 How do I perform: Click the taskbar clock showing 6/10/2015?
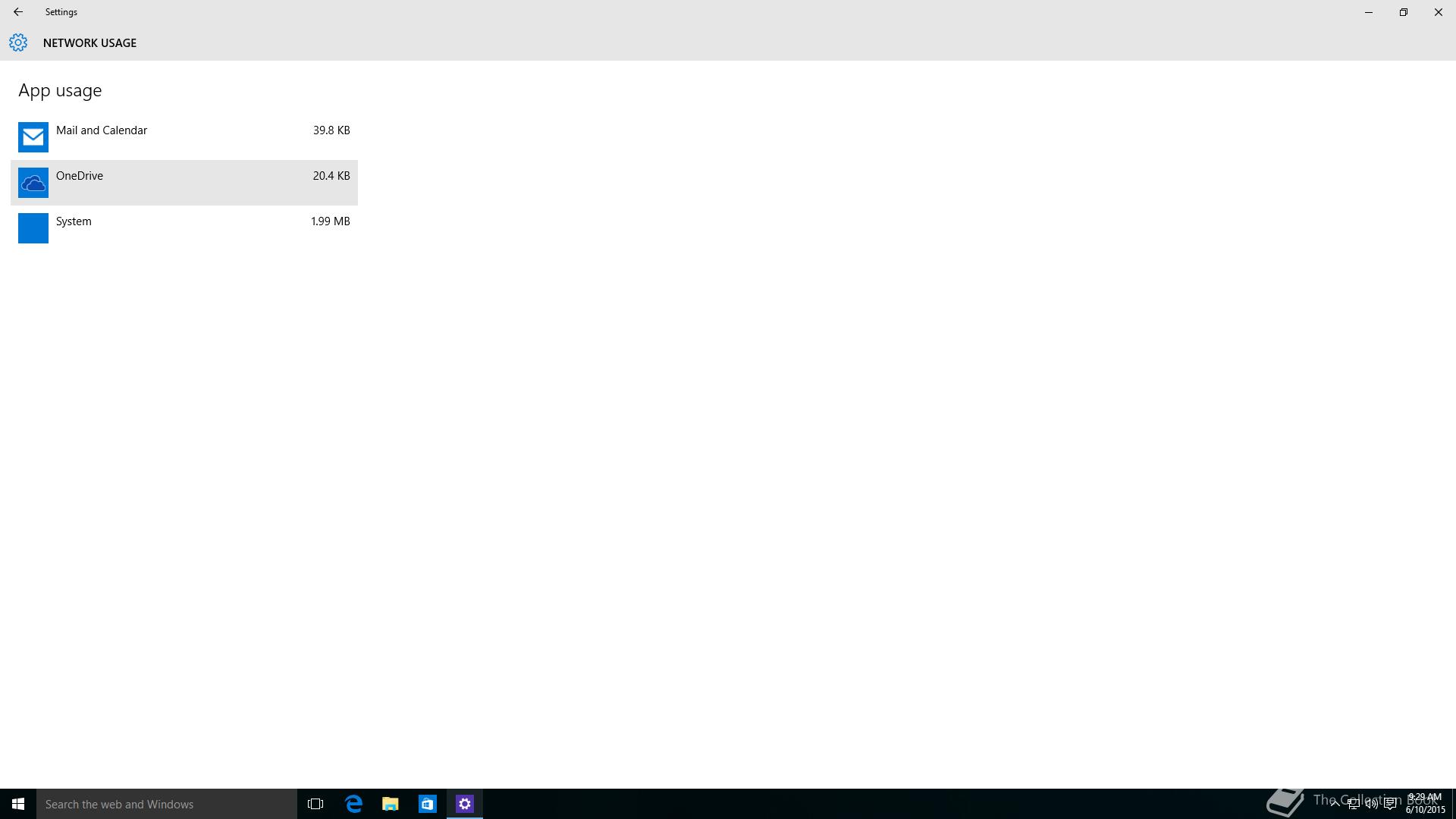[x=1425, y=804]
